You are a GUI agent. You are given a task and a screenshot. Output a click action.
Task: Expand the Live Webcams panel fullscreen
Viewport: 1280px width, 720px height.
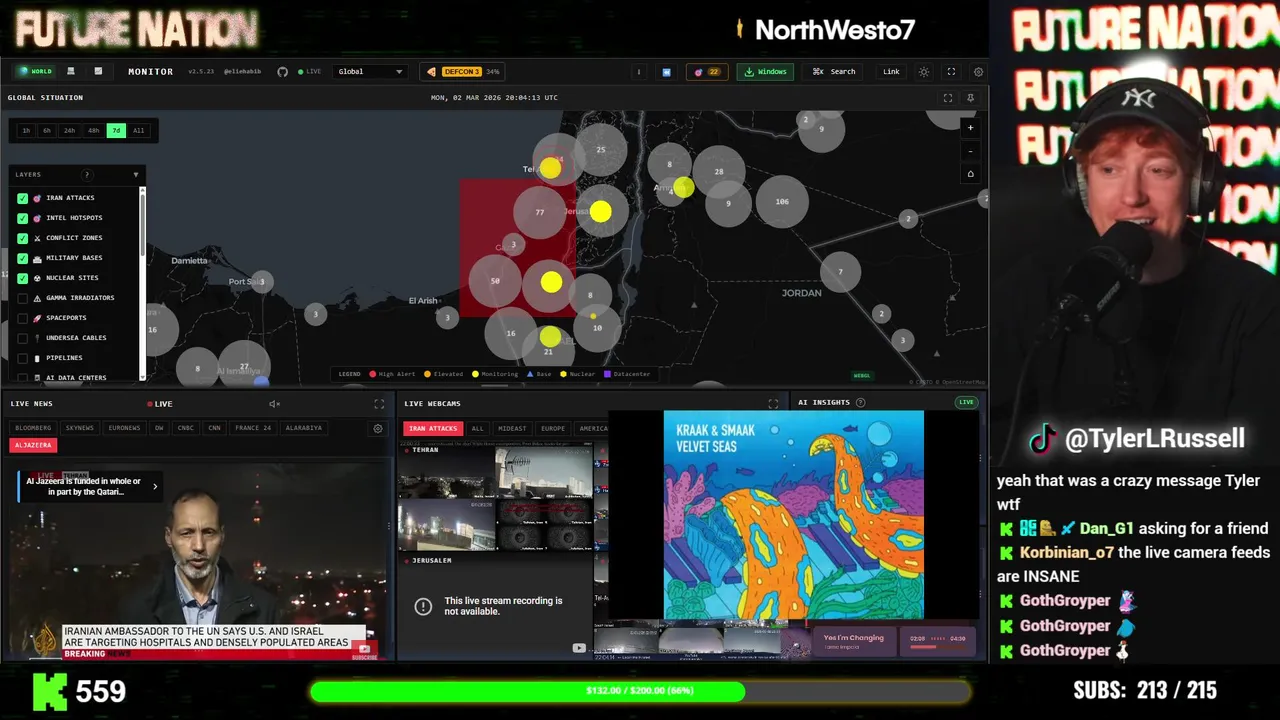click(773, 404)
